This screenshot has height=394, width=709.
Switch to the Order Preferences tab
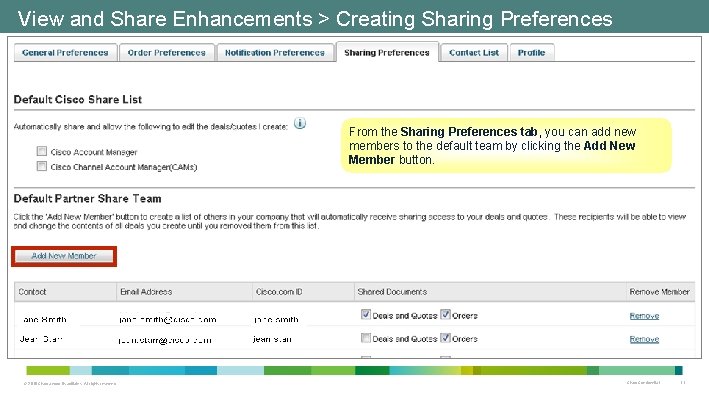coord(166,52)
